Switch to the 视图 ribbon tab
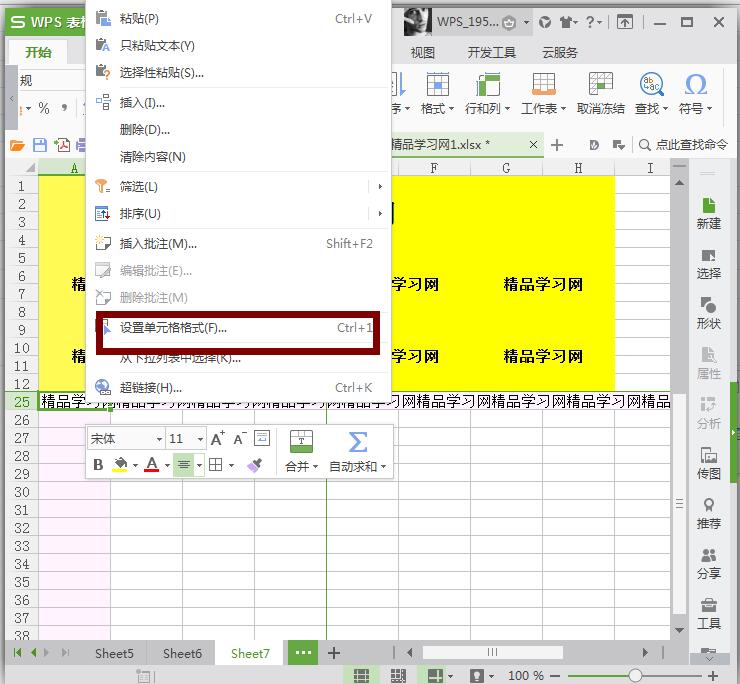Screen dimensions: 740x684 click(422, 52)
